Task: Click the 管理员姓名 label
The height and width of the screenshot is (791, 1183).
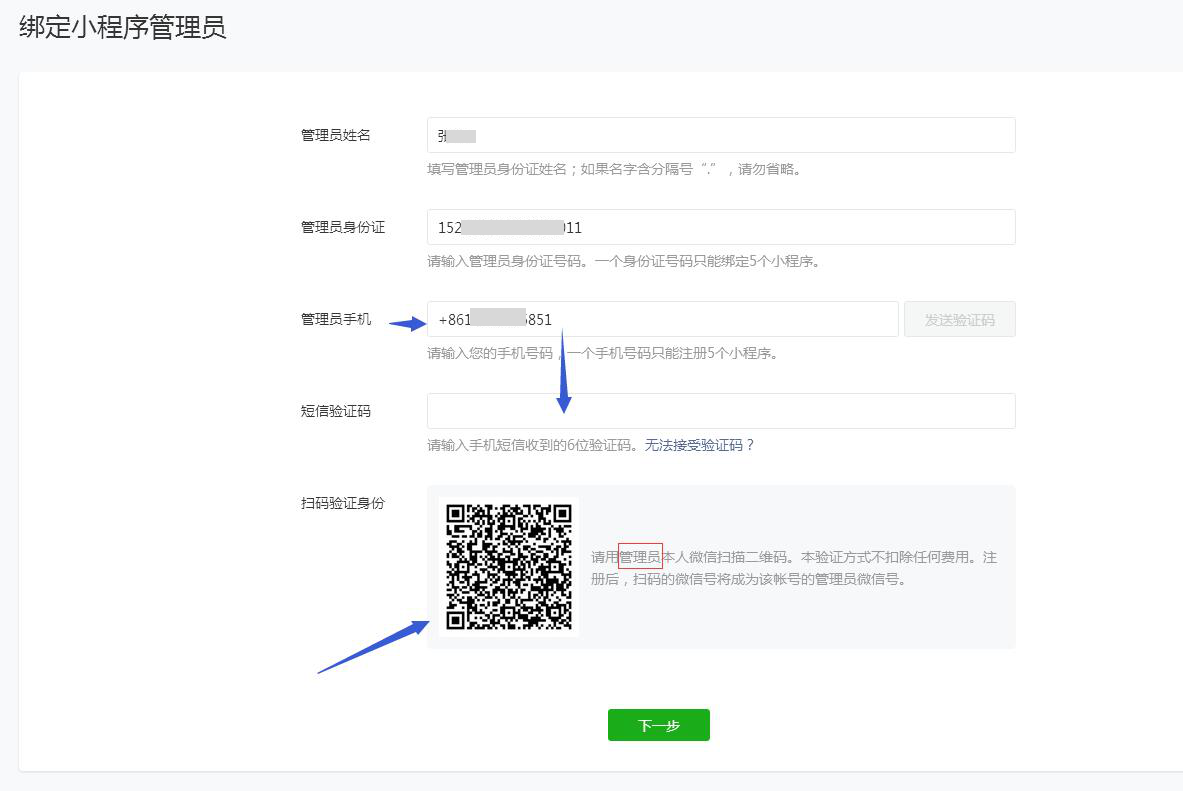Action: pos(336,135)
